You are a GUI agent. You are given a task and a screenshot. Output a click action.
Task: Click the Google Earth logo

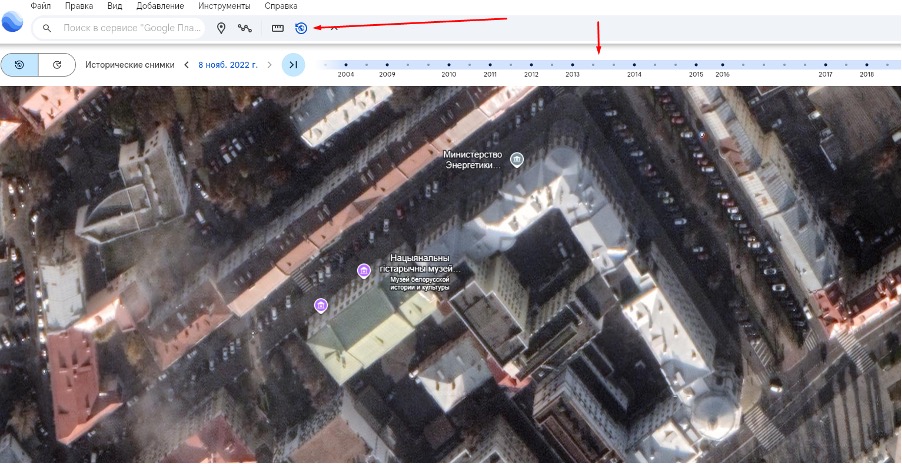(x=12, y=22)
